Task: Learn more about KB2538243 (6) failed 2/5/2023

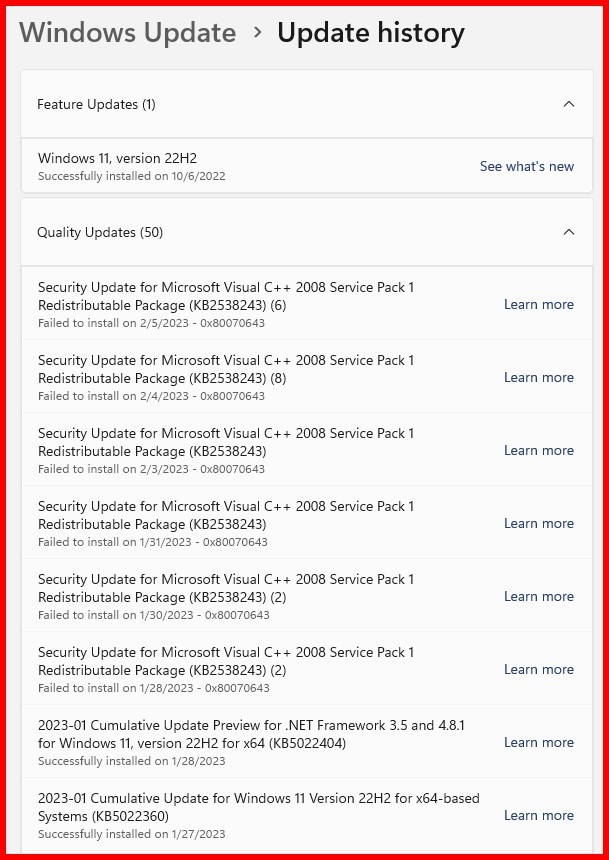Action: 539,304
